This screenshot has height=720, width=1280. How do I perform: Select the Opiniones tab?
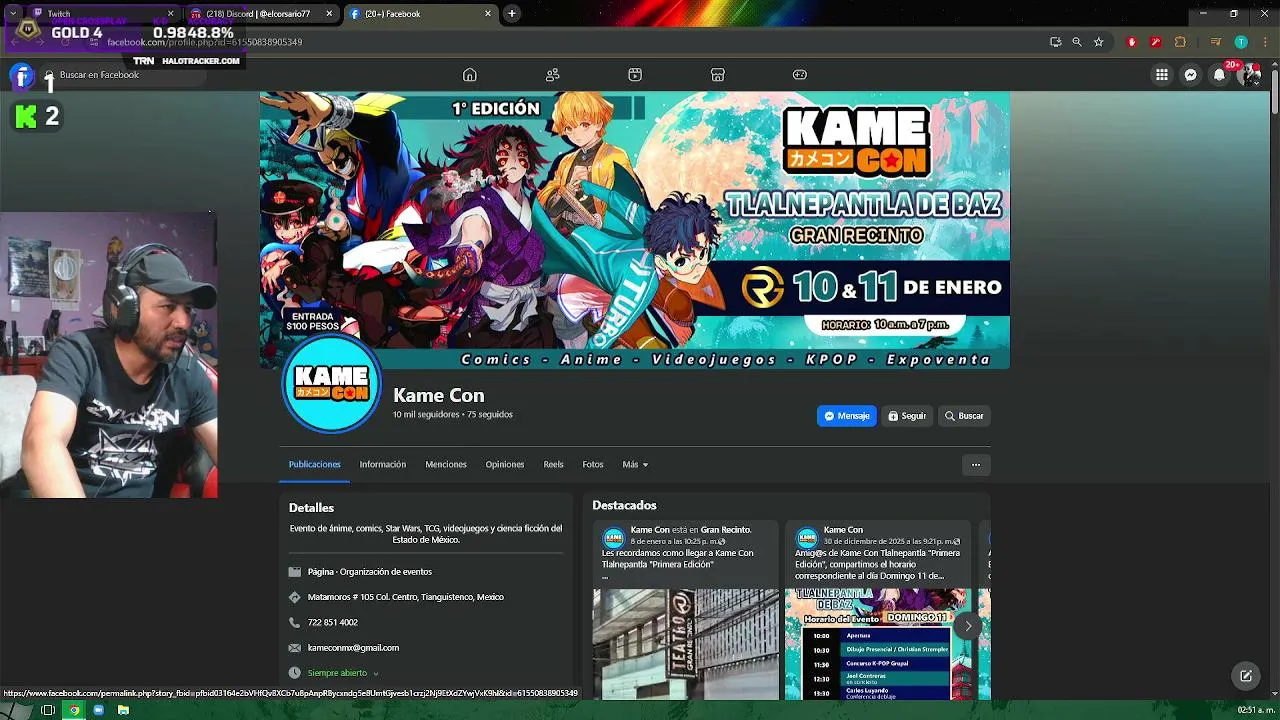(x=505, y=464)
